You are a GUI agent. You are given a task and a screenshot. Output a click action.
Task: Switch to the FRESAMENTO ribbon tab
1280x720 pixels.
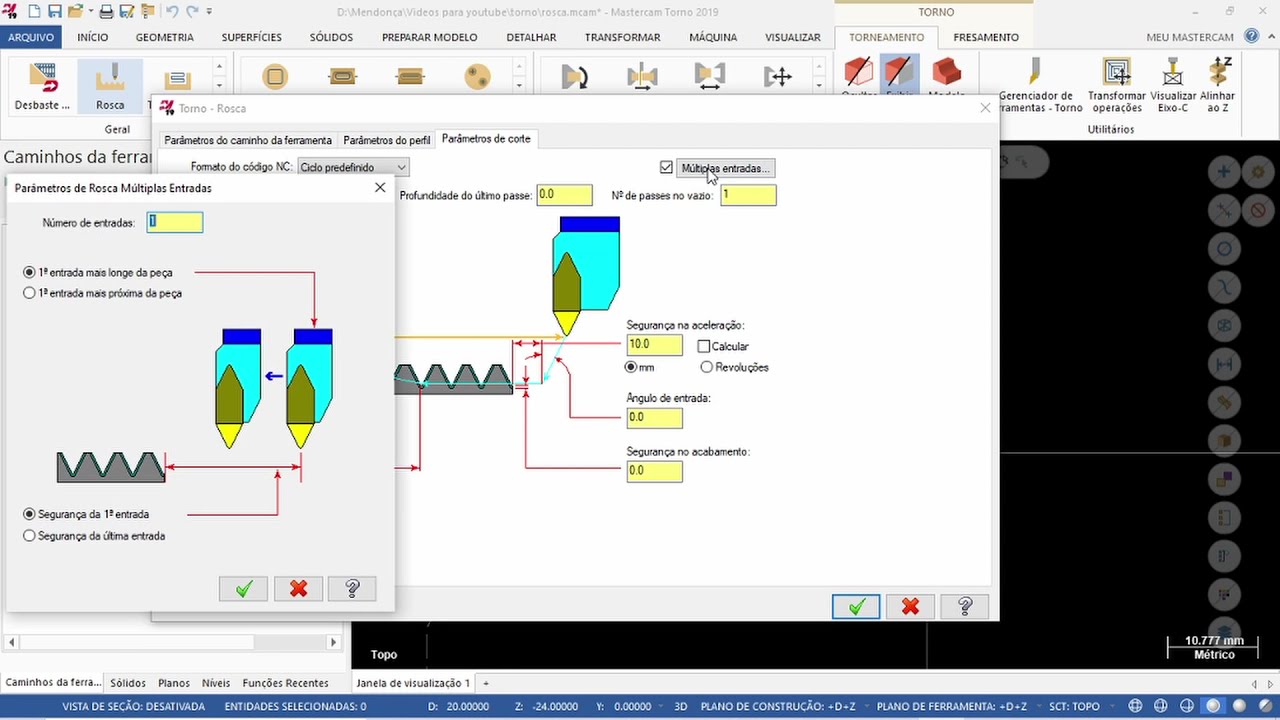[986, 37]
